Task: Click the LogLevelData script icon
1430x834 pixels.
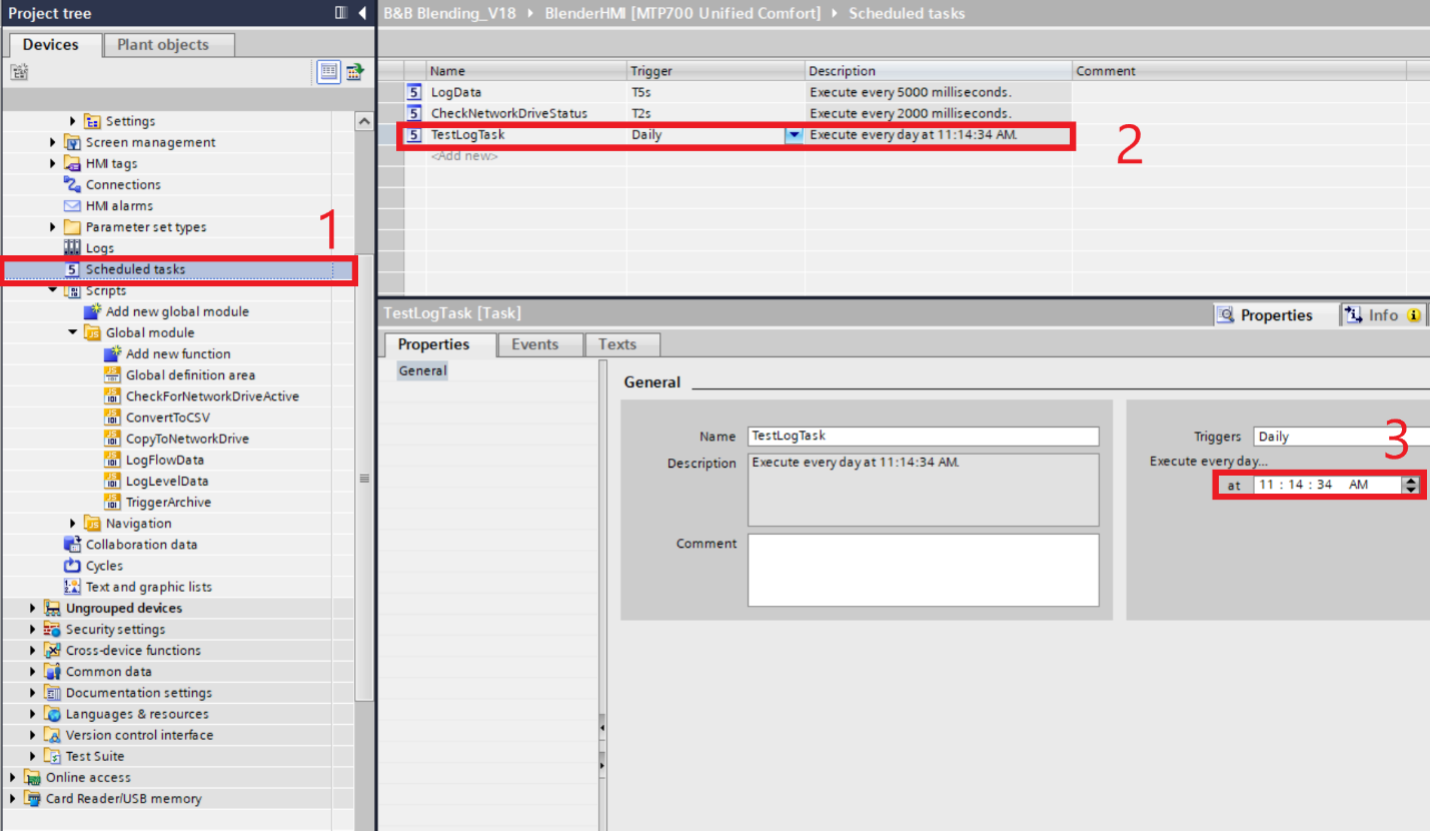Action: [x=112, y=481]
